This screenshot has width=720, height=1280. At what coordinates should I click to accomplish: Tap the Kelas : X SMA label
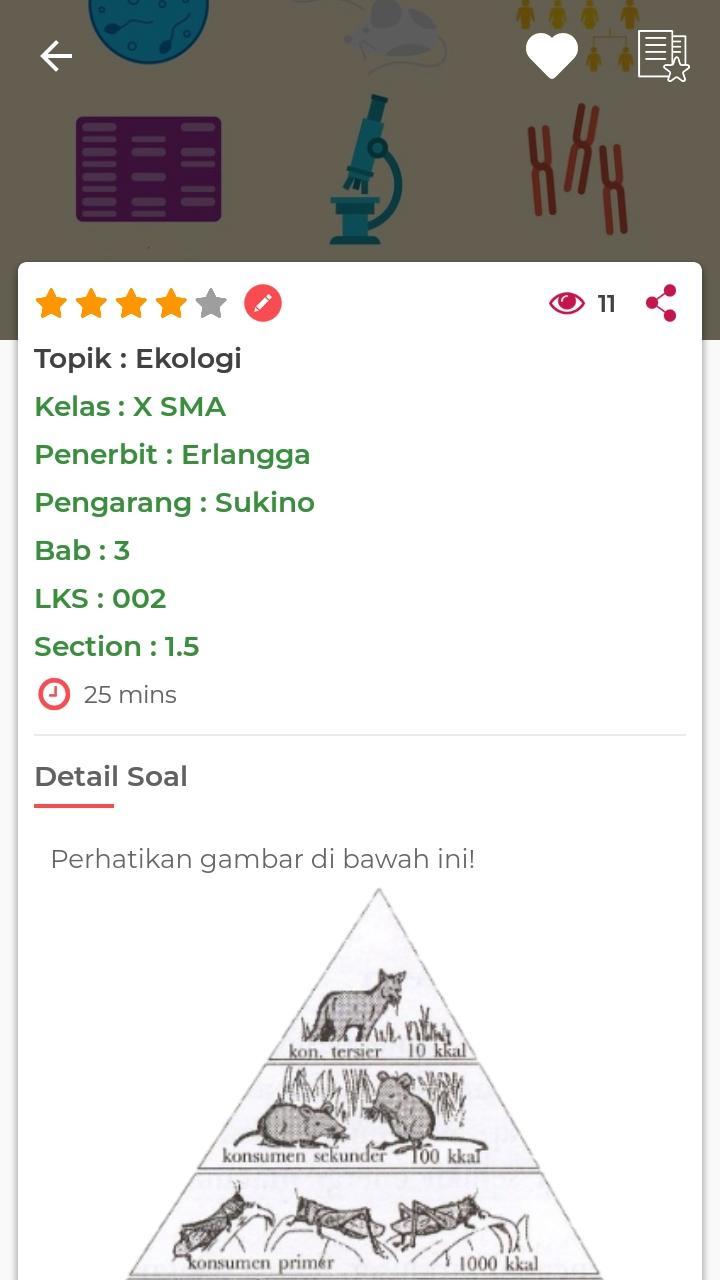click(130, 407)
